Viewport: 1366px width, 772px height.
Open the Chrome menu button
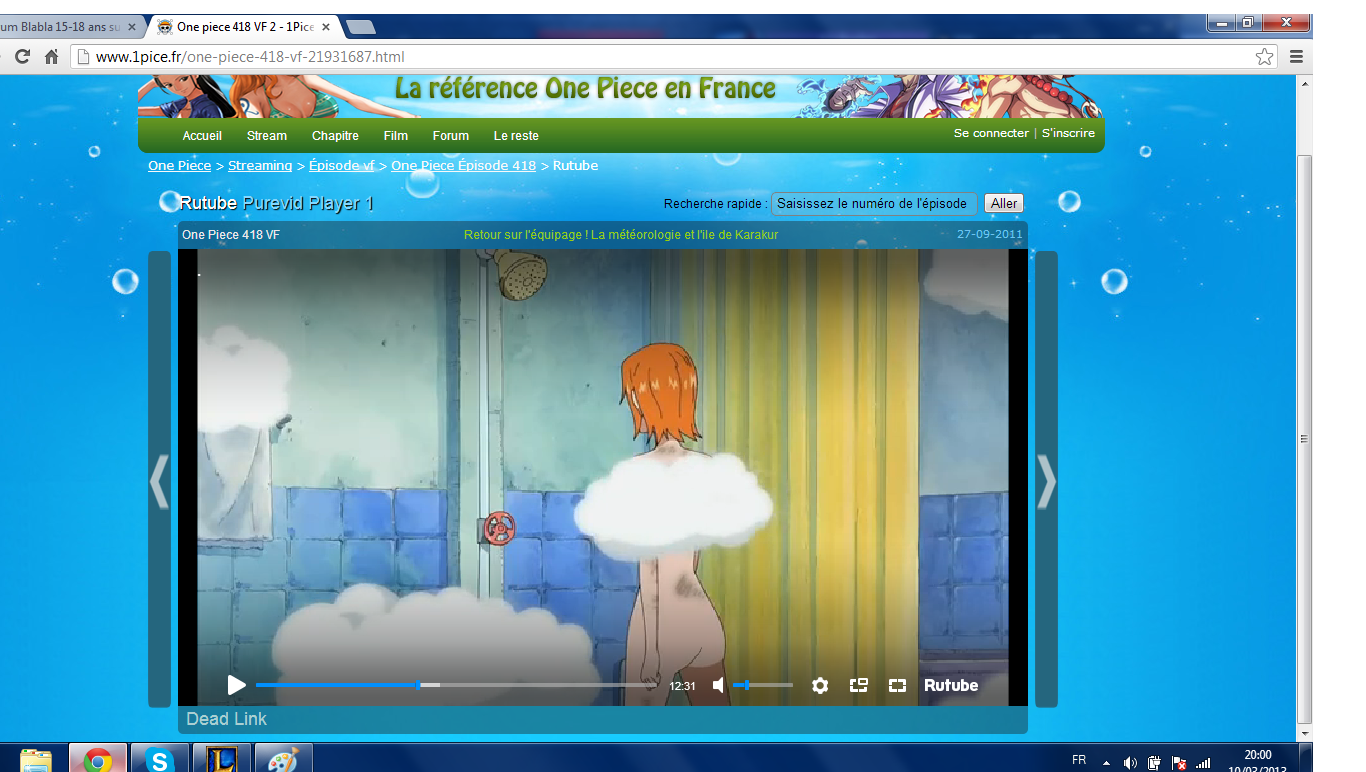tap(1297, 57)
